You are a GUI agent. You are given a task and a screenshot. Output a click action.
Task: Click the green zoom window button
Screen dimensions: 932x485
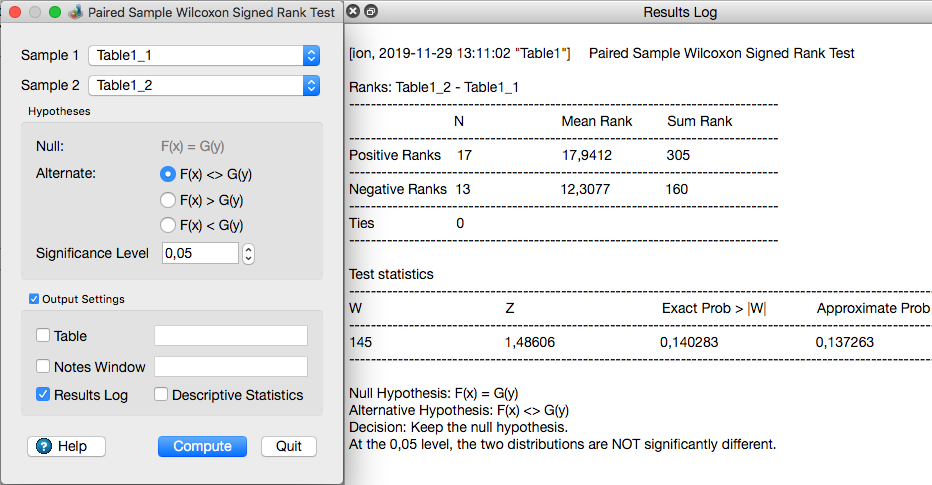pos(52,13)
